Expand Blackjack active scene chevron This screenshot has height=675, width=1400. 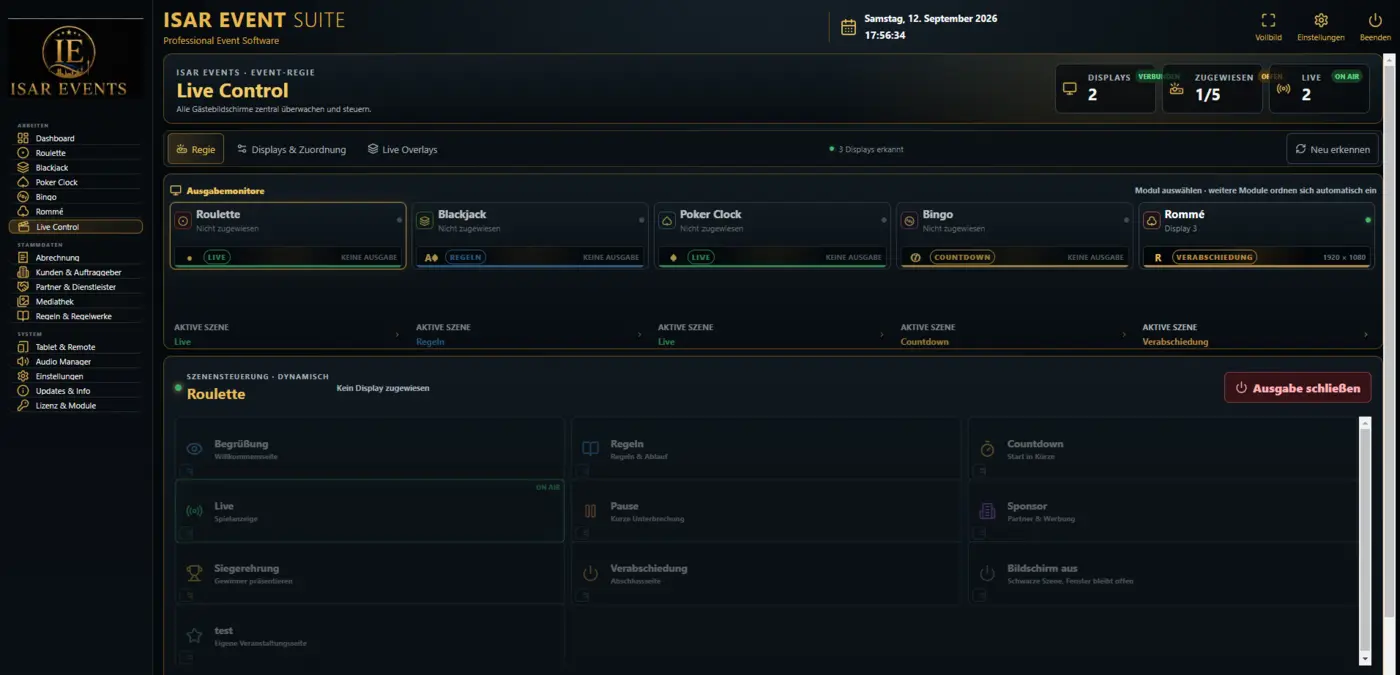click(x=639, y=335)
